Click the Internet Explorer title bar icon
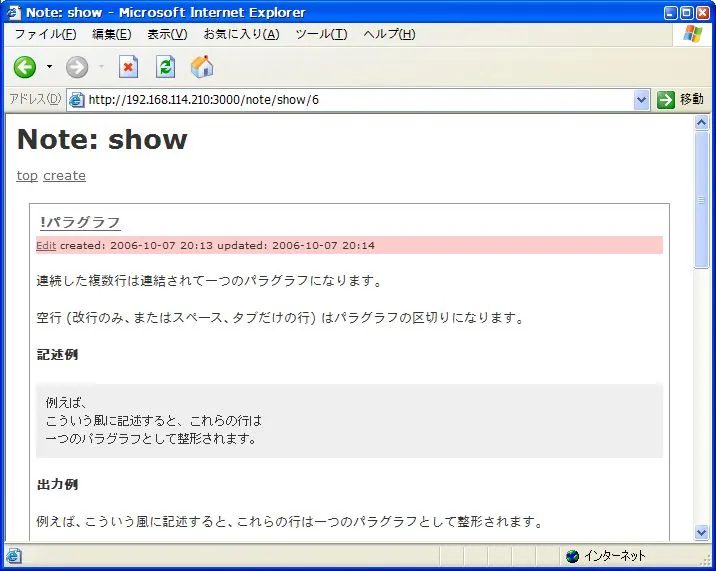 14,12
